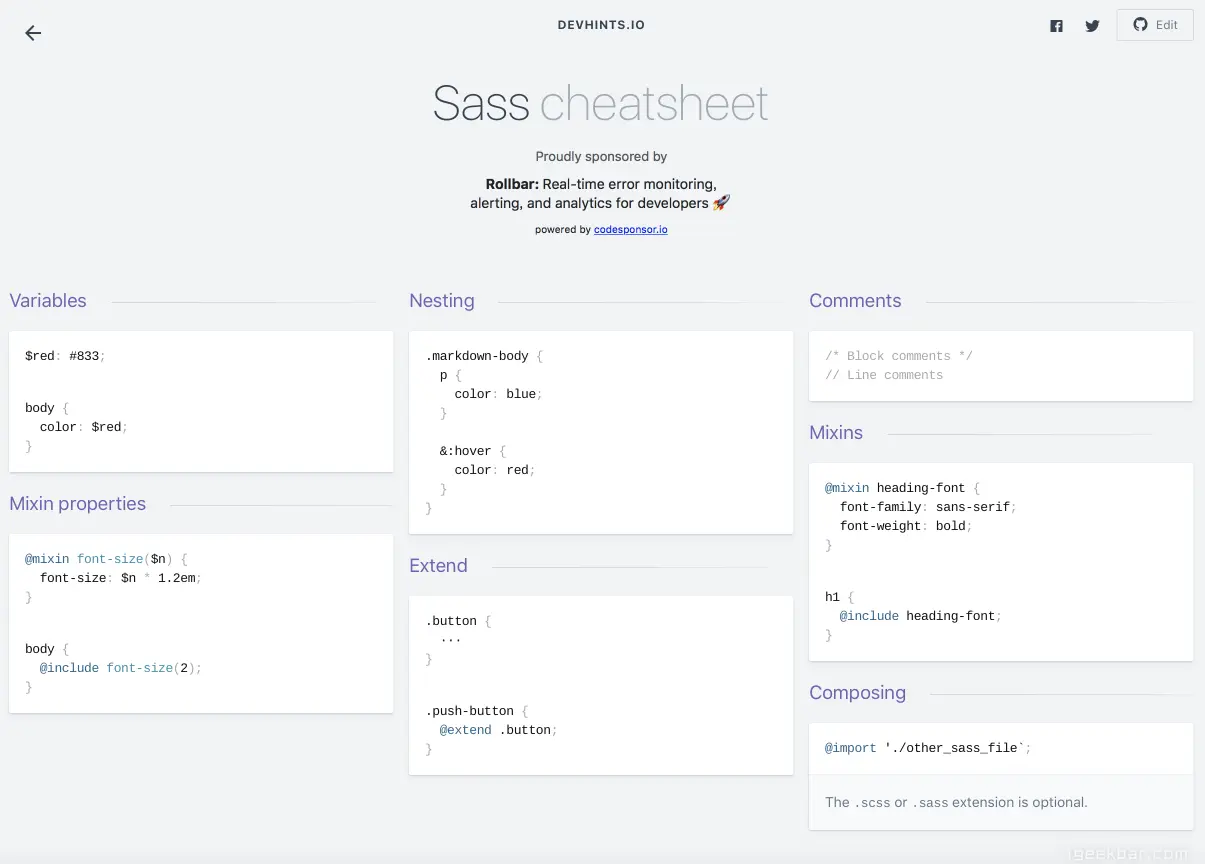Click the Composing section heading
Viewport: 1205px width, 864px height.
click(x=857, y=693)
